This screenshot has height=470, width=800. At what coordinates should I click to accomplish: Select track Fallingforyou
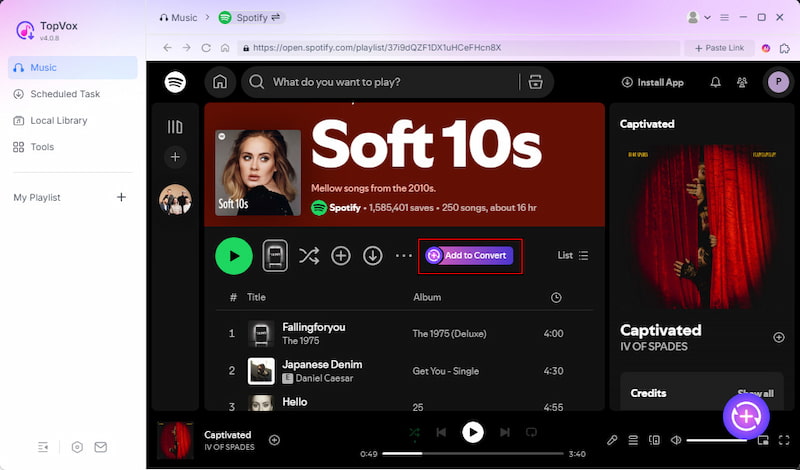314,327
